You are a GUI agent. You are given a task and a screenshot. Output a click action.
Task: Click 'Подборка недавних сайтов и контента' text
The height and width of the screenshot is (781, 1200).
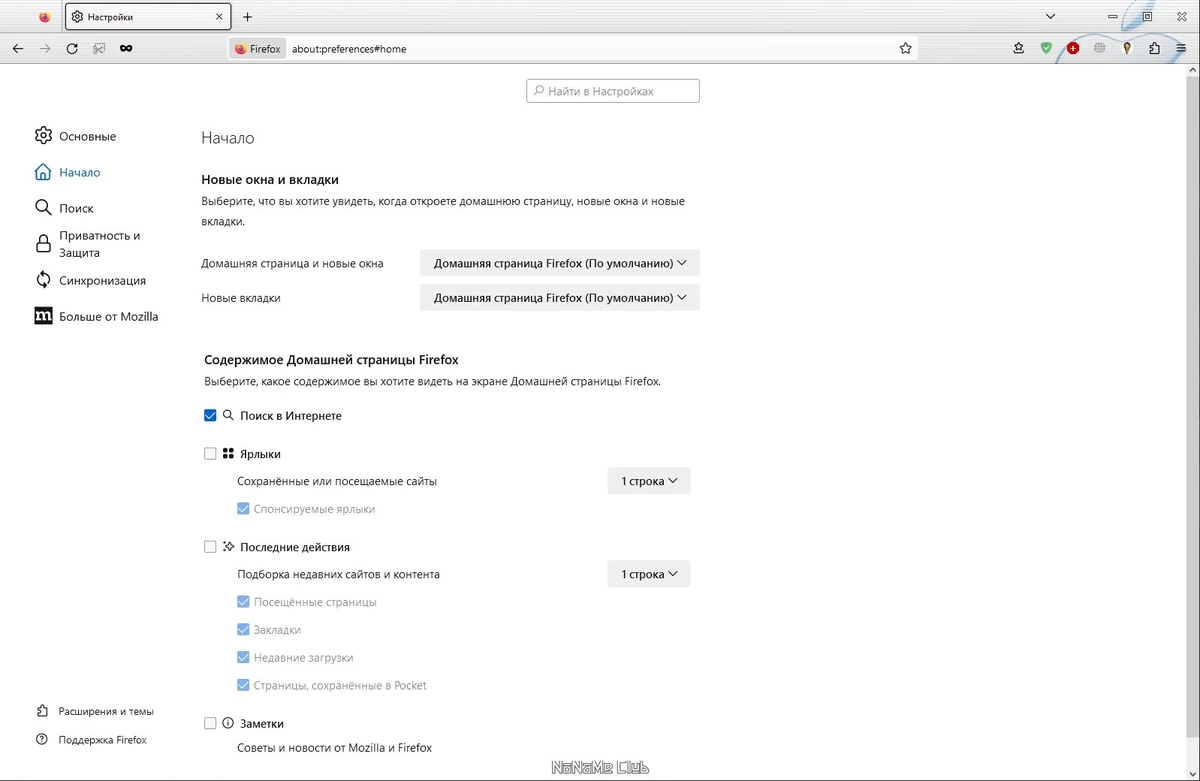point(338,574)
